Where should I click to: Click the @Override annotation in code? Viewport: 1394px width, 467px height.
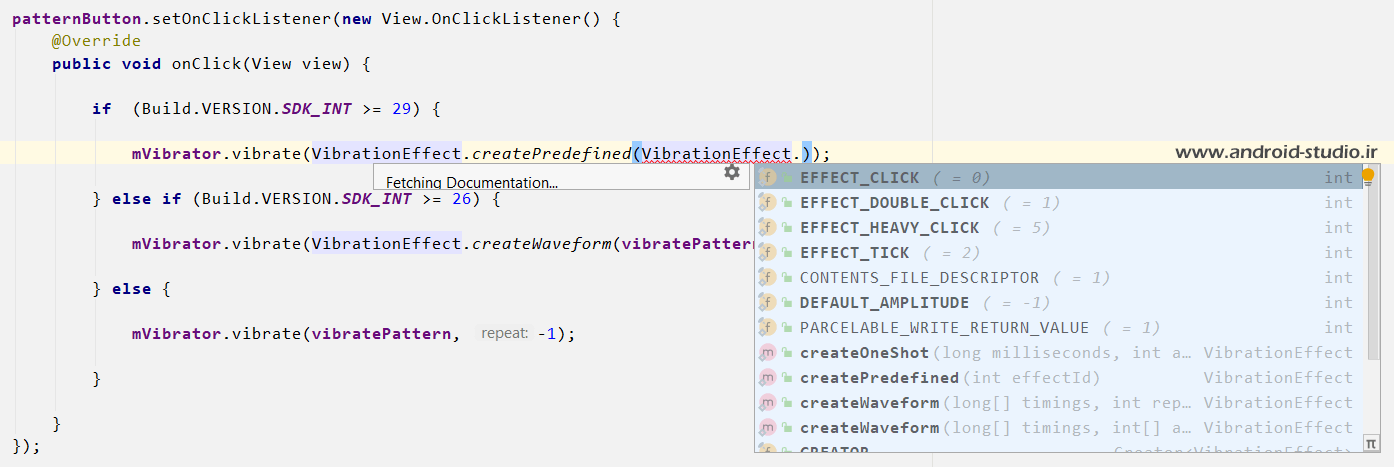[96, 41]
